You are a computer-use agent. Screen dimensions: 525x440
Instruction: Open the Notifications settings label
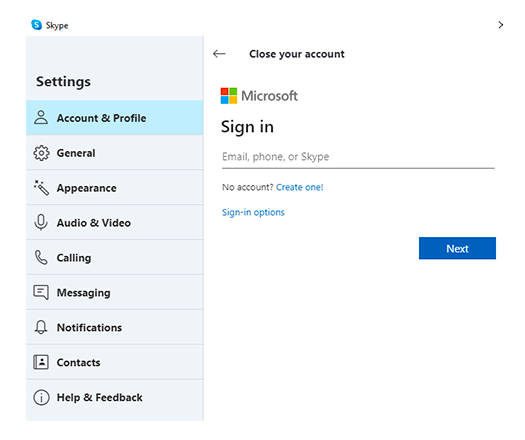89,327
